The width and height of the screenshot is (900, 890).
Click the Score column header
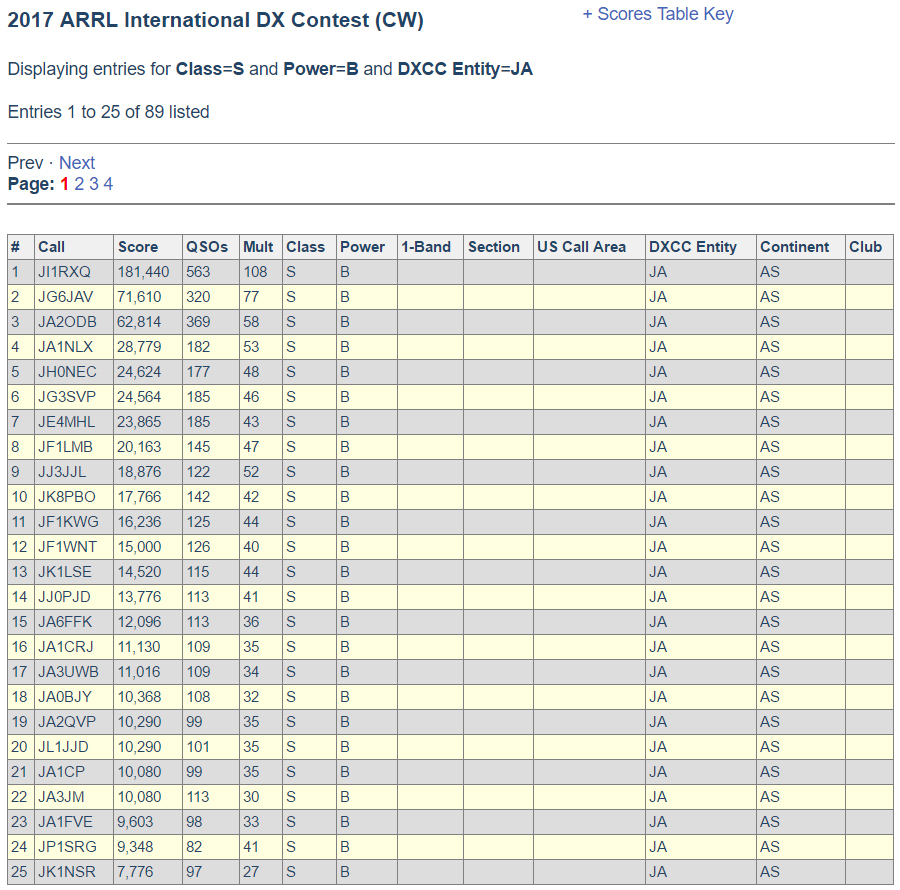tap(138, 247)
